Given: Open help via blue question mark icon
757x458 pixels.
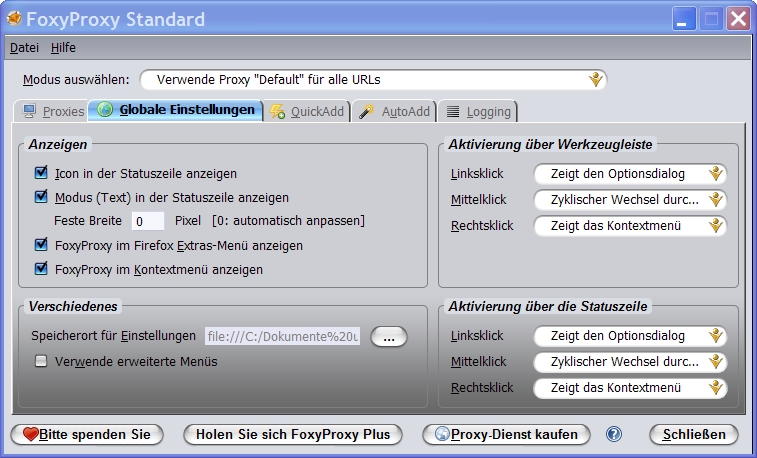Looking at the screenshot, I should click(x=614, y=434).
